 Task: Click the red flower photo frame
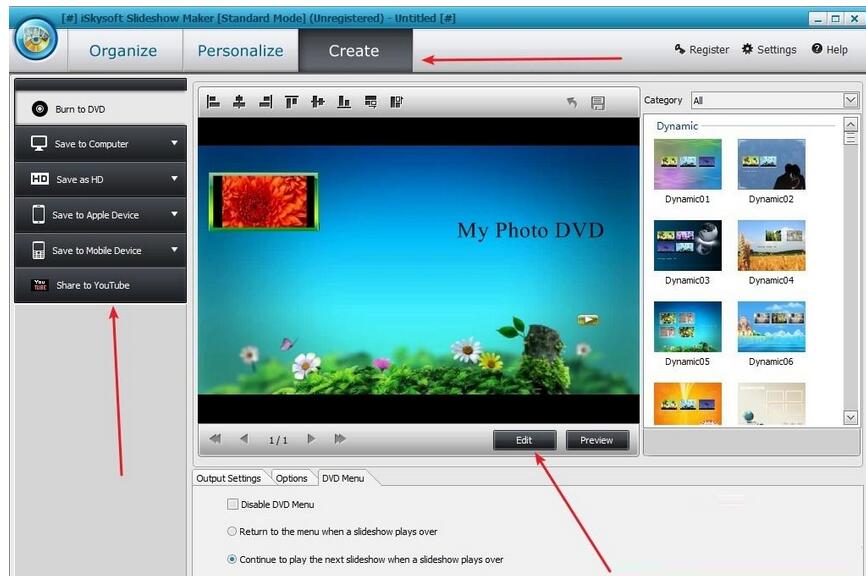click(263, 201)
